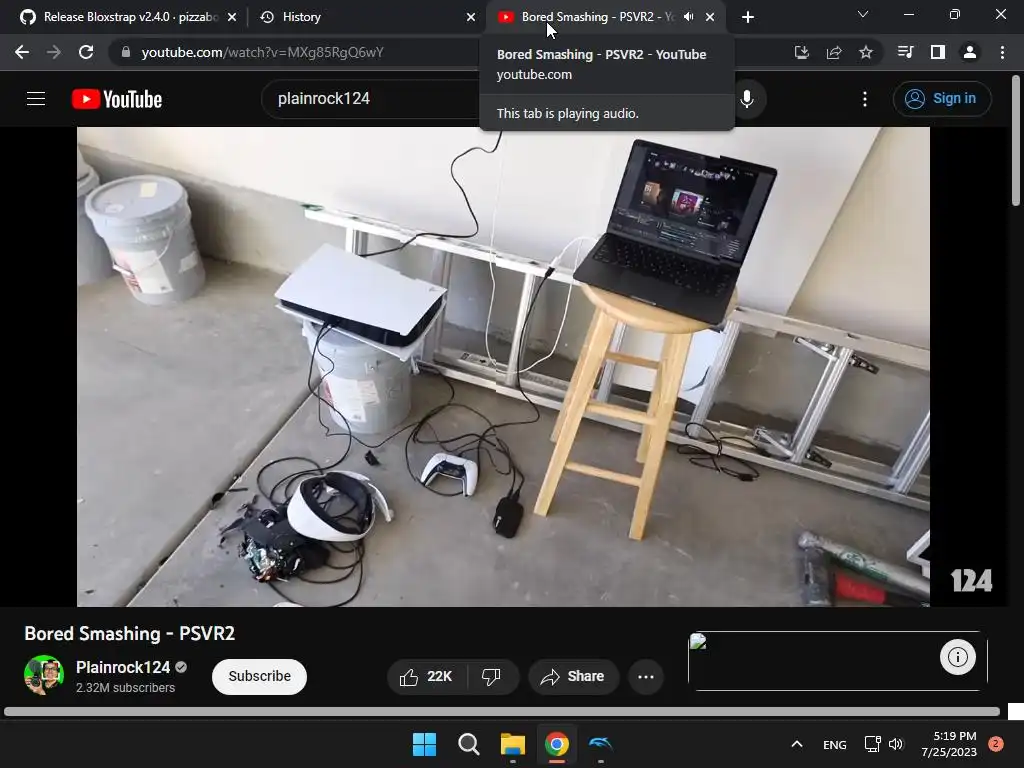Image resolution: width=1024 pixels, height=768 pixels.
Task: Open the Dolphin emulator taskbar icon
Action: (601, 744)
